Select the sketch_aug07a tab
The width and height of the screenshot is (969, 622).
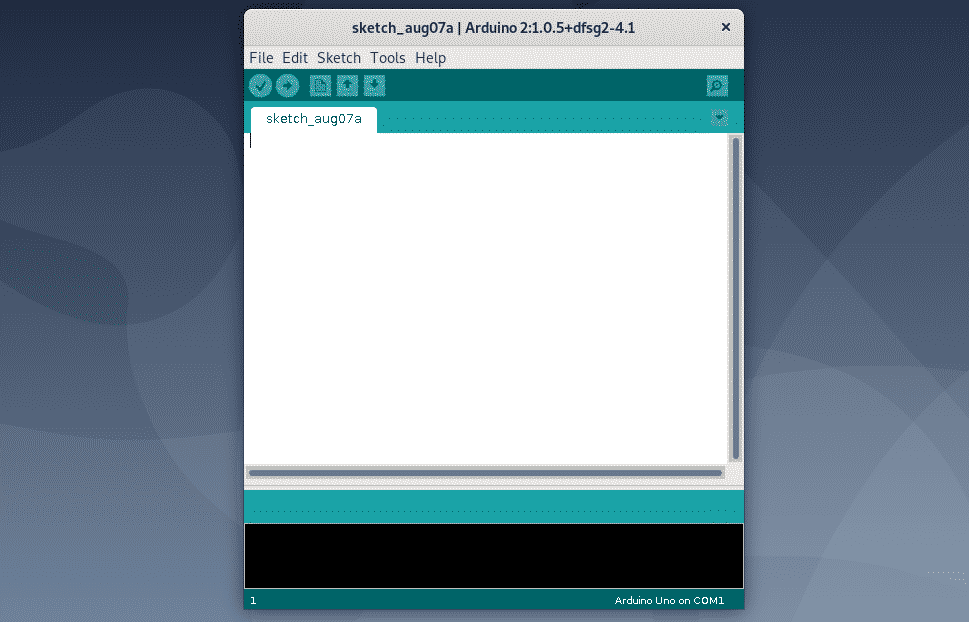[x=314, y=119]
